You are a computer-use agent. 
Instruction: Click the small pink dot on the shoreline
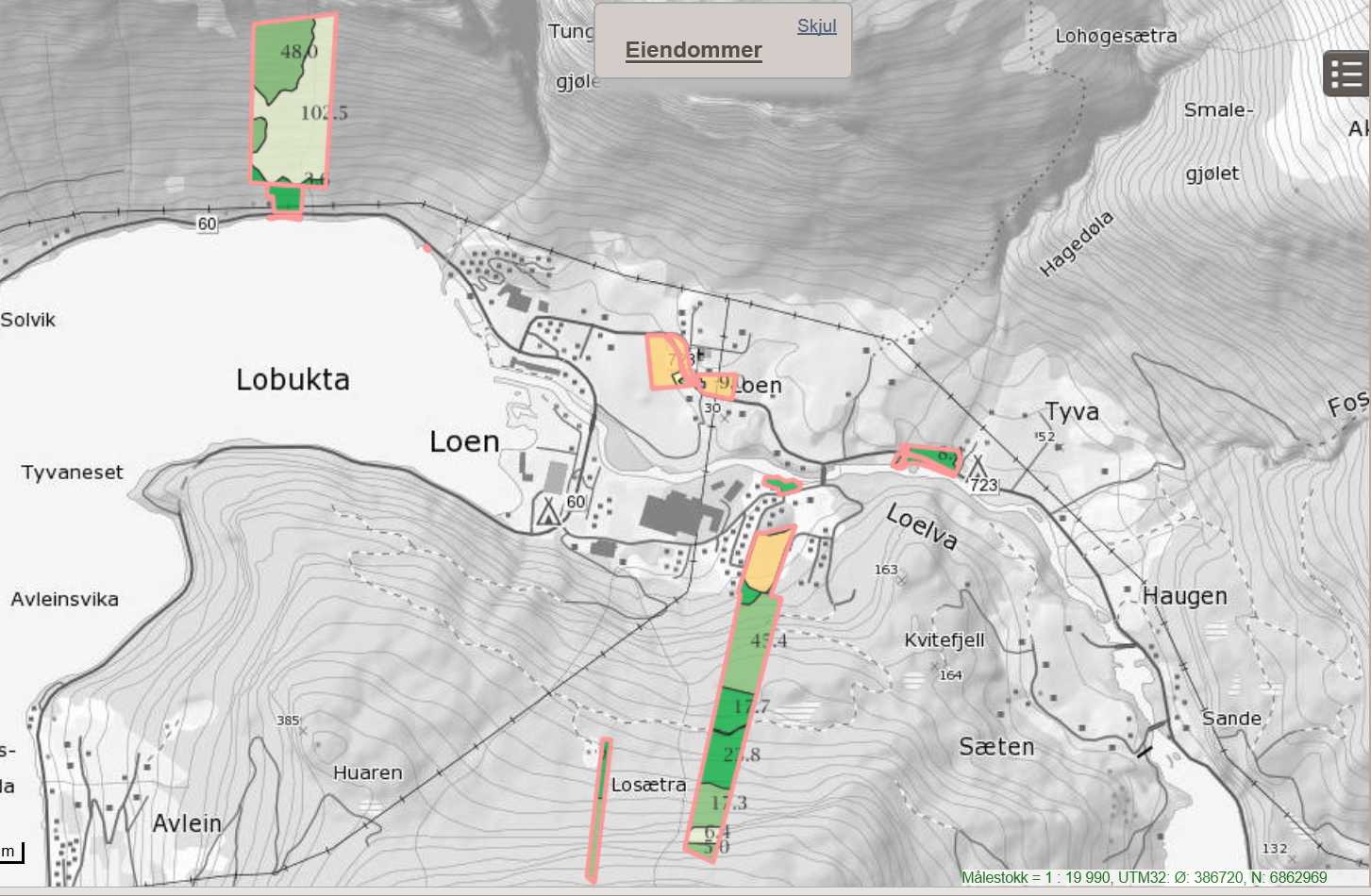tap(427, 248)
